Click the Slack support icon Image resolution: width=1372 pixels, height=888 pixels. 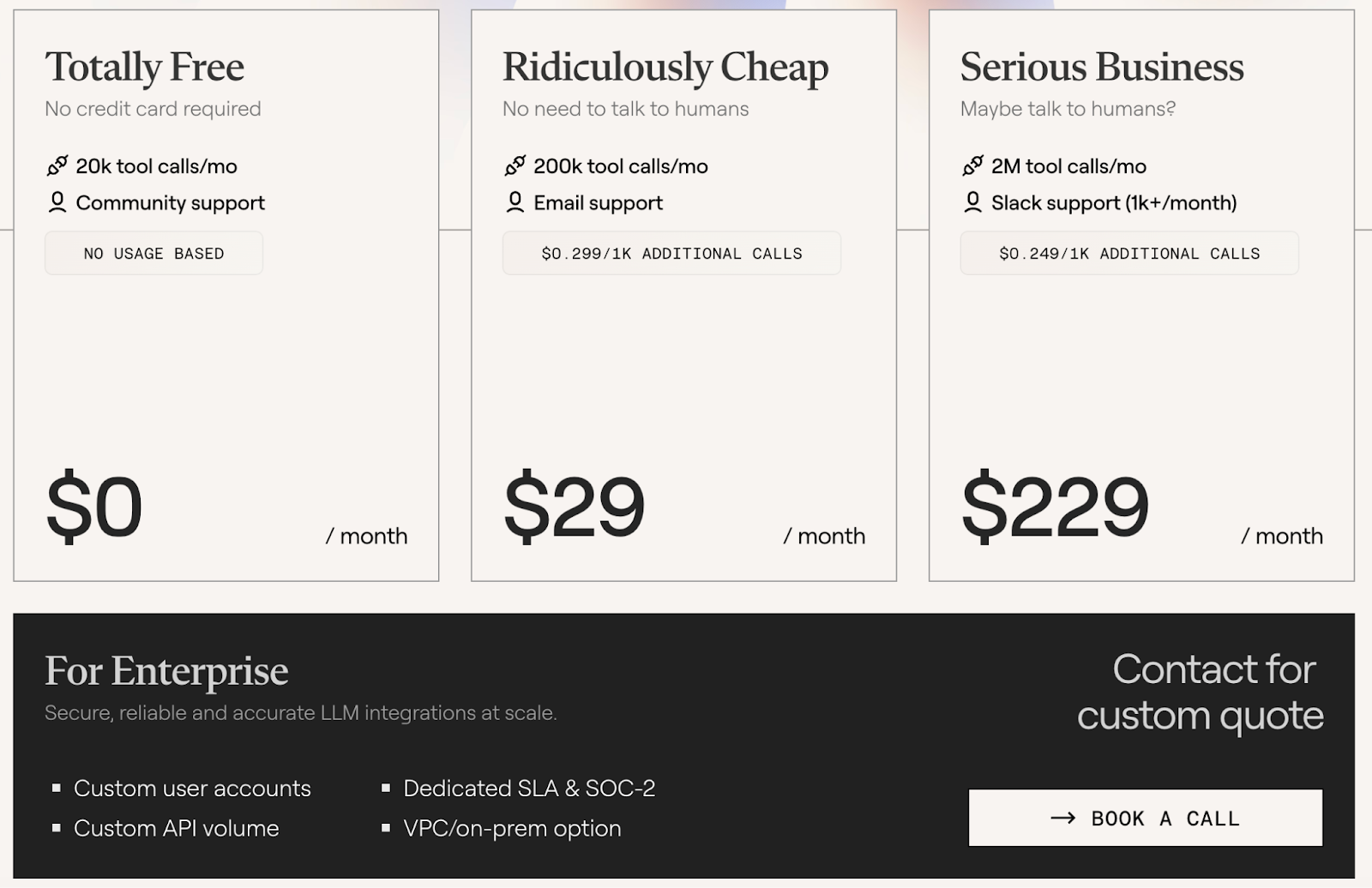972,202
